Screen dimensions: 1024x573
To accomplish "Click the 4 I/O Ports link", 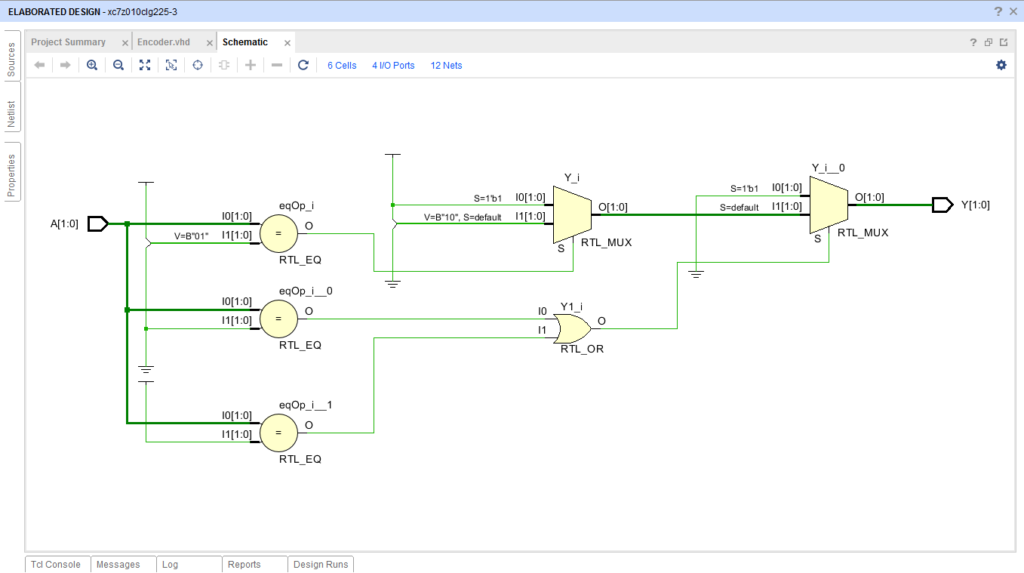I will click(393, 65).
